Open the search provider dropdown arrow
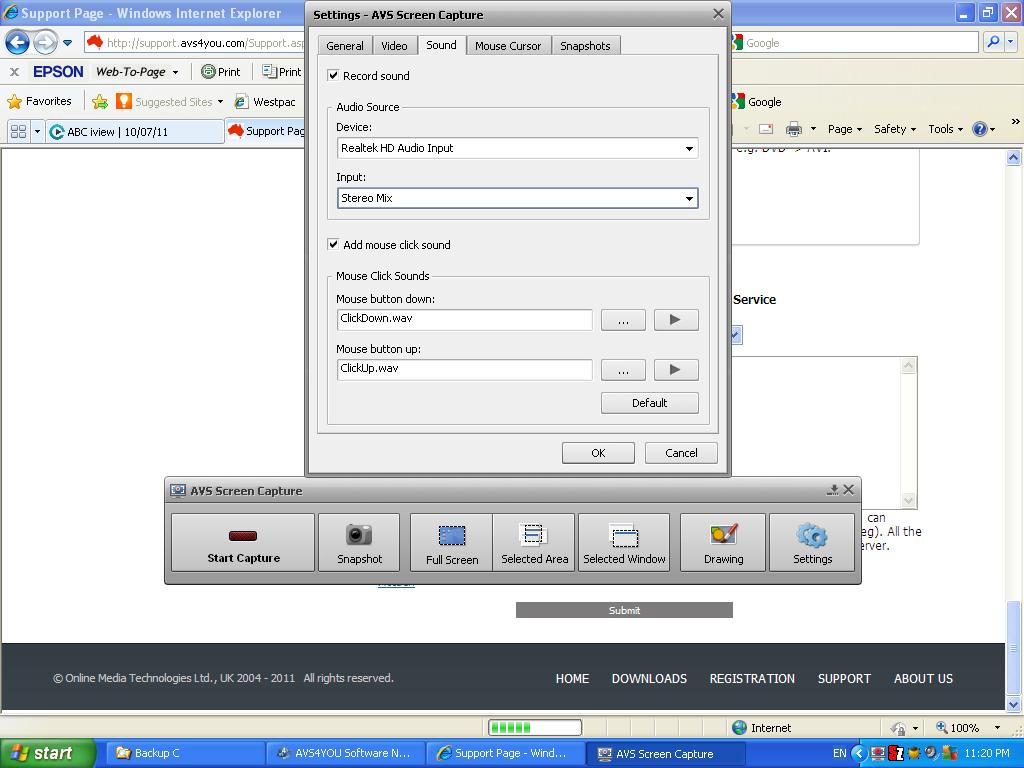 click(x=1010, y=42)
